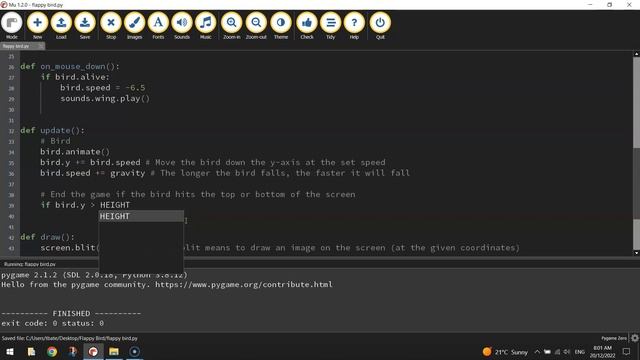Open the Mode selector
This screenshot has width=640, height=360.
[12, 26]
